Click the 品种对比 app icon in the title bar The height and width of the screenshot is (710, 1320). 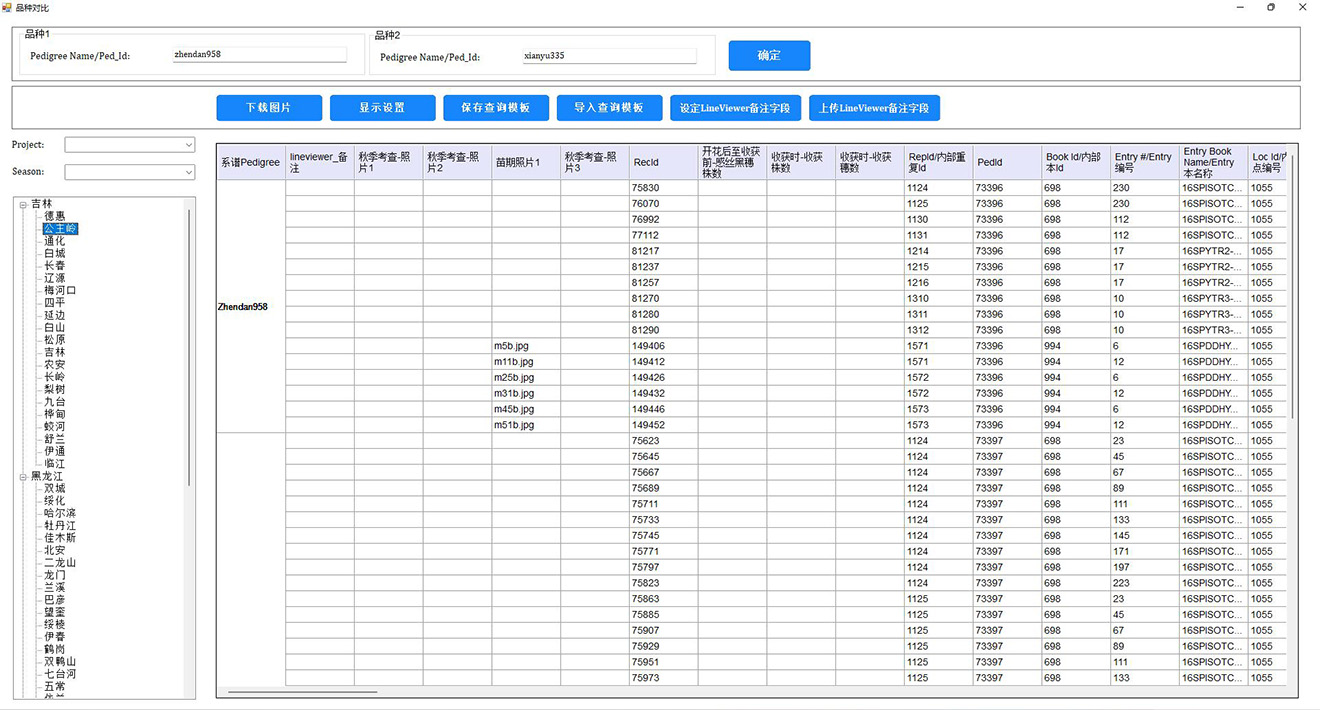pos(7,7)
